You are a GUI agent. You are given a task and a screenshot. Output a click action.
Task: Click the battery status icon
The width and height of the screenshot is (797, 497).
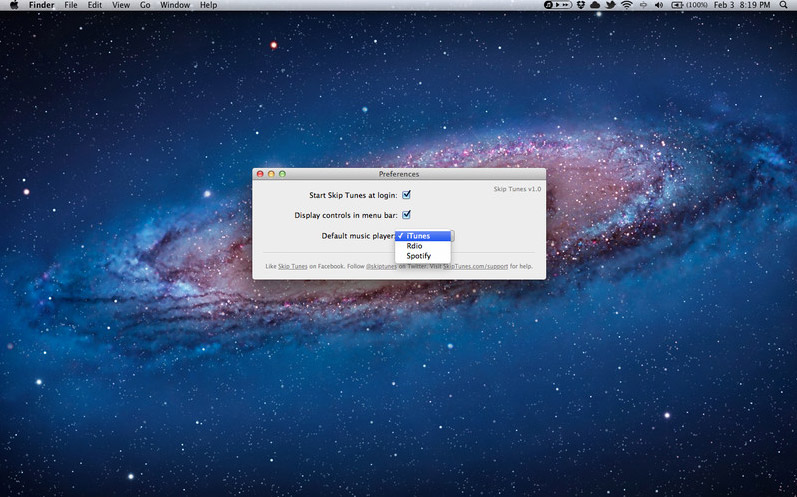[676, 5]
